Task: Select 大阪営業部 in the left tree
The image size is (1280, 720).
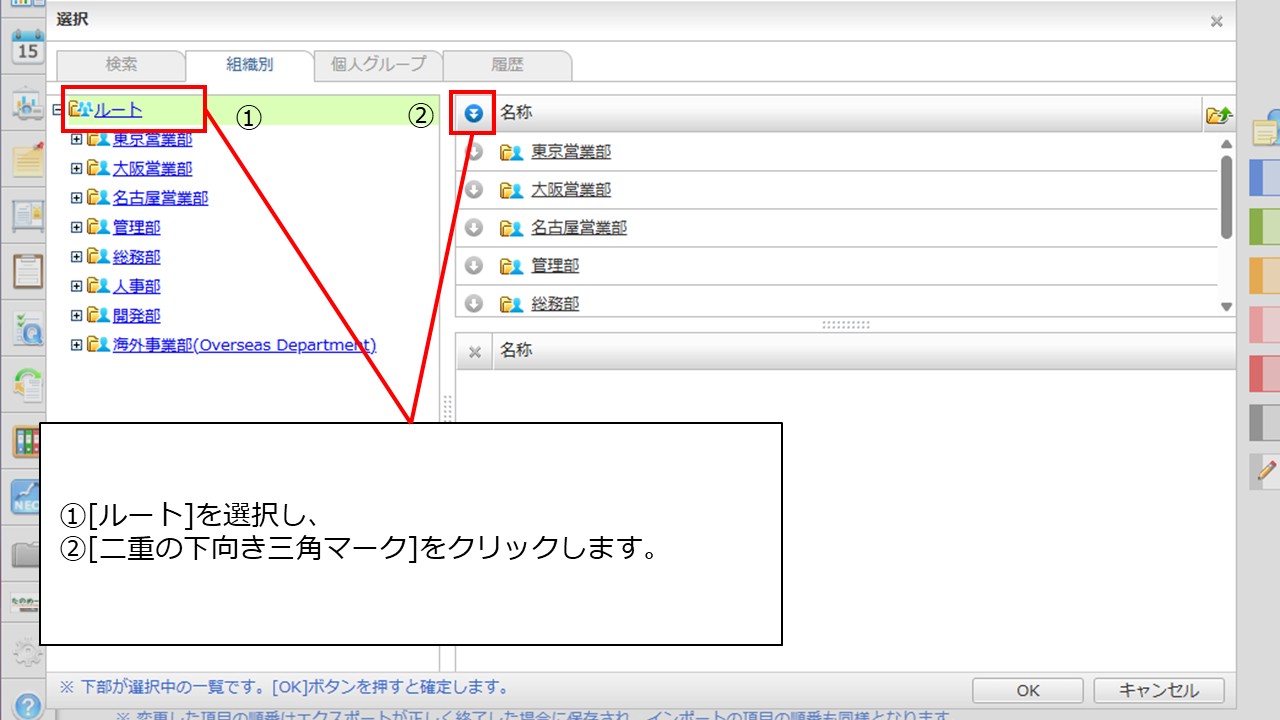Action: pyautogui.click(x=152, y=169)
